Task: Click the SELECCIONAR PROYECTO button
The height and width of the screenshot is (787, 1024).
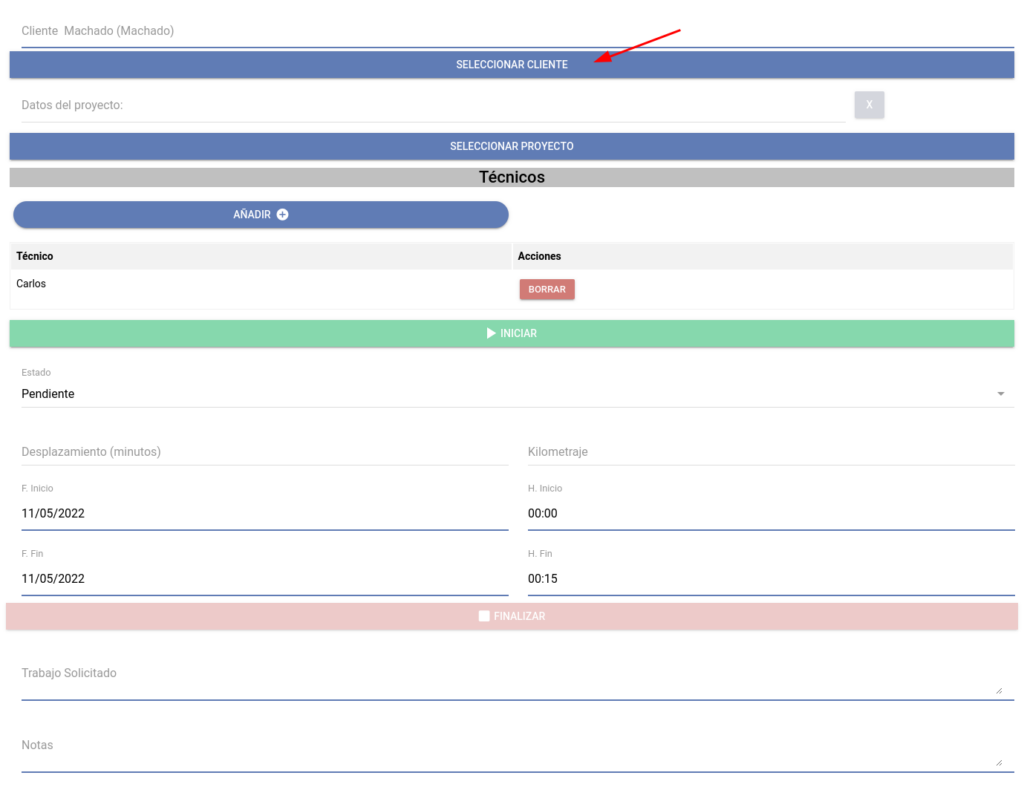Action: pos(512,146)
